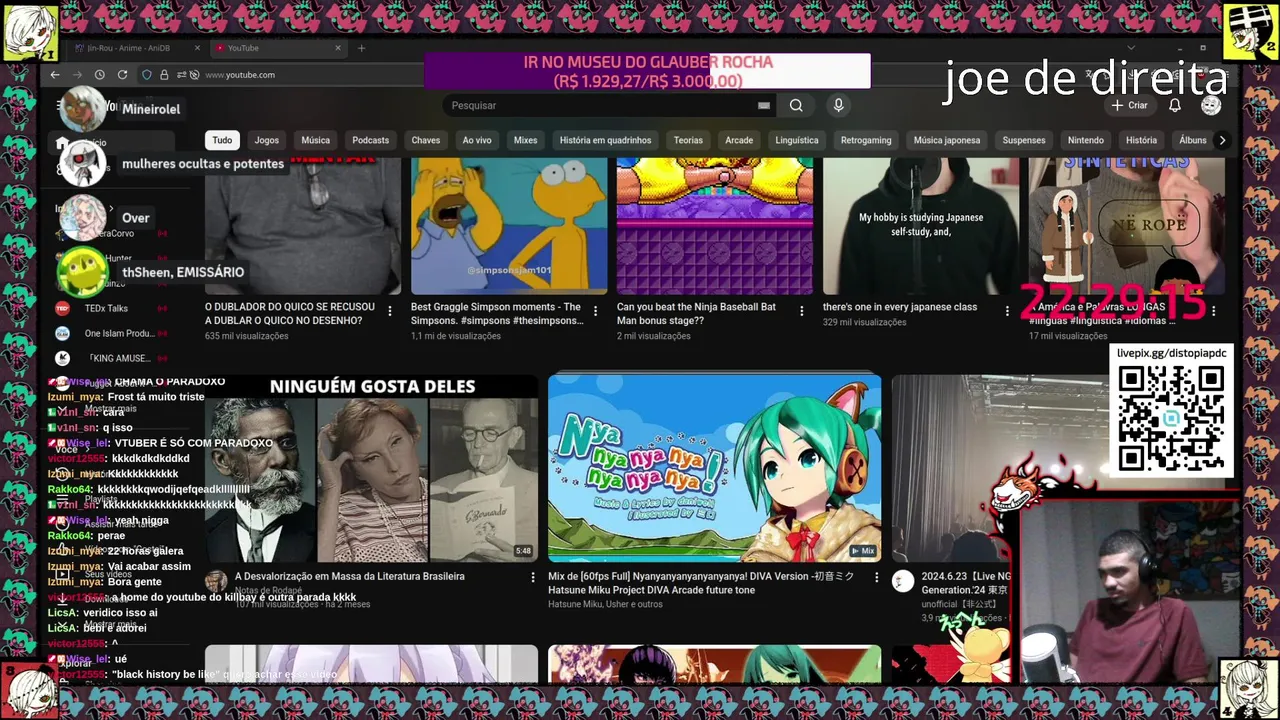Screen dimensions: 1280x720
Task: Select the Música japonesa filter chip
Action: point(947,140)
